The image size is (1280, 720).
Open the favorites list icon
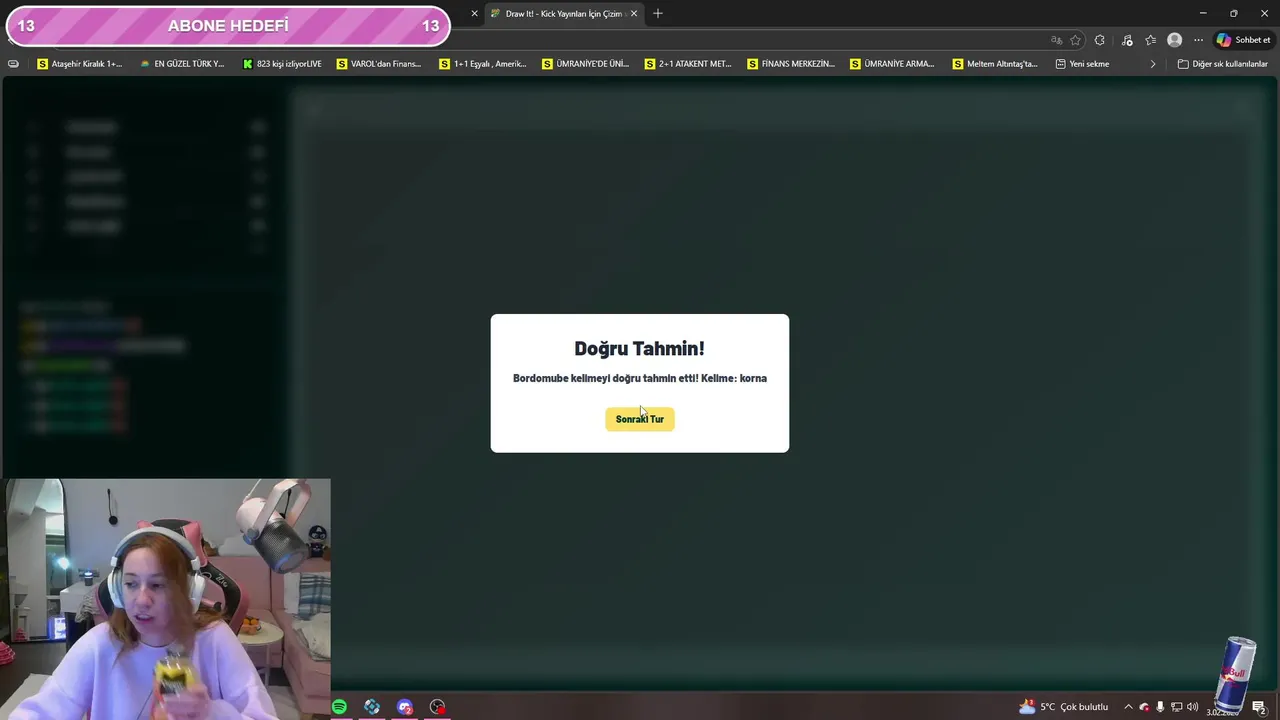tap(1151, 40)
